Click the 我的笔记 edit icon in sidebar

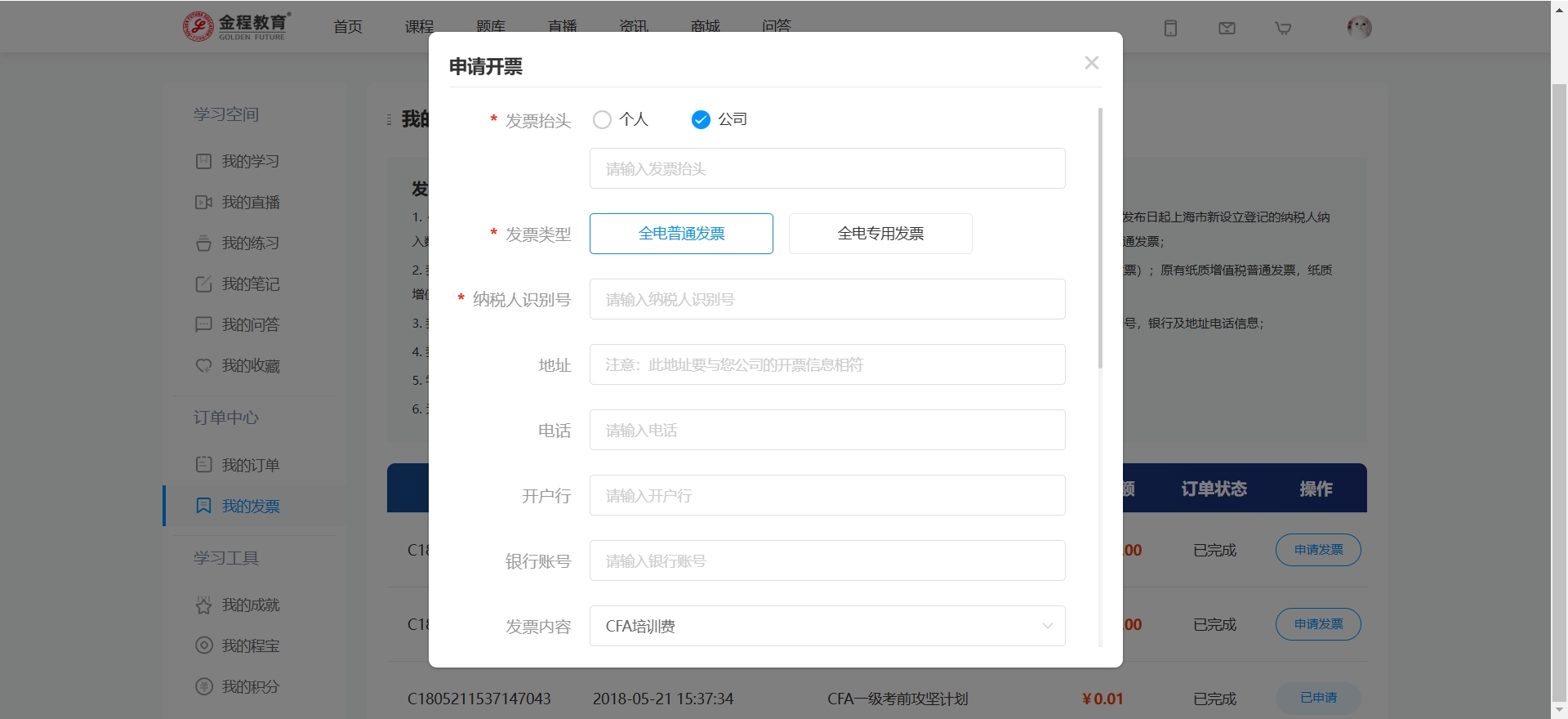pos(203,284)
